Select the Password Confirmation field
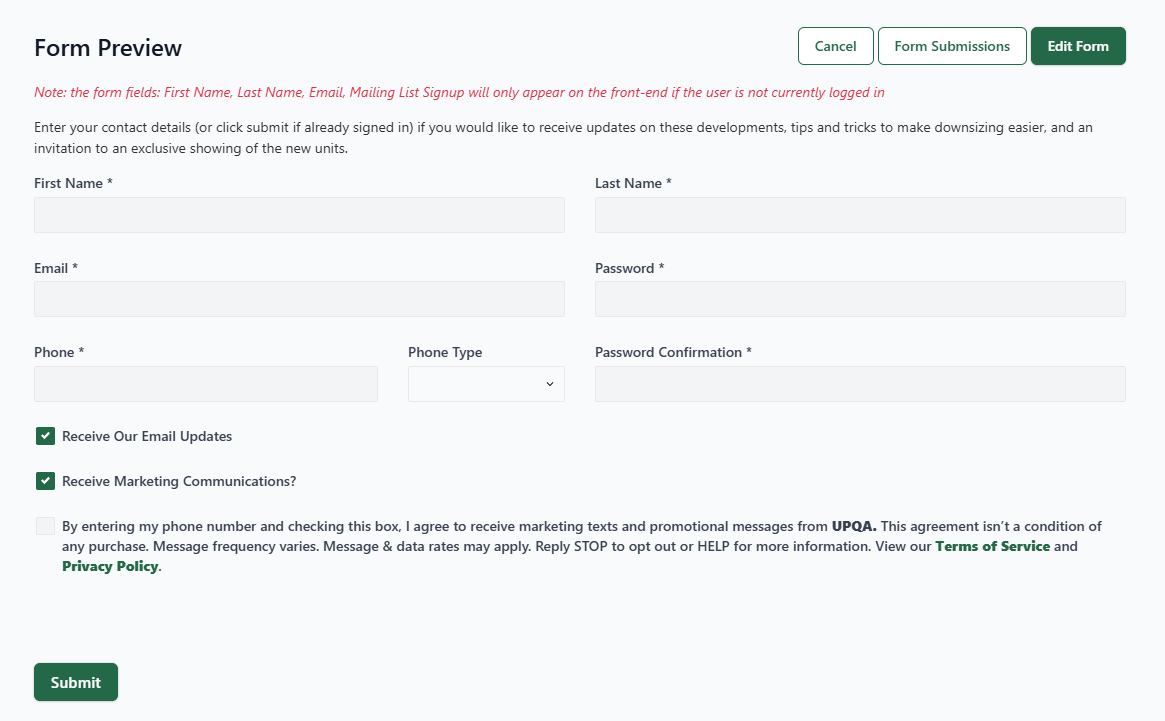Image resolution: width=1165 pixels, height=721 pixels. point(860,383)
